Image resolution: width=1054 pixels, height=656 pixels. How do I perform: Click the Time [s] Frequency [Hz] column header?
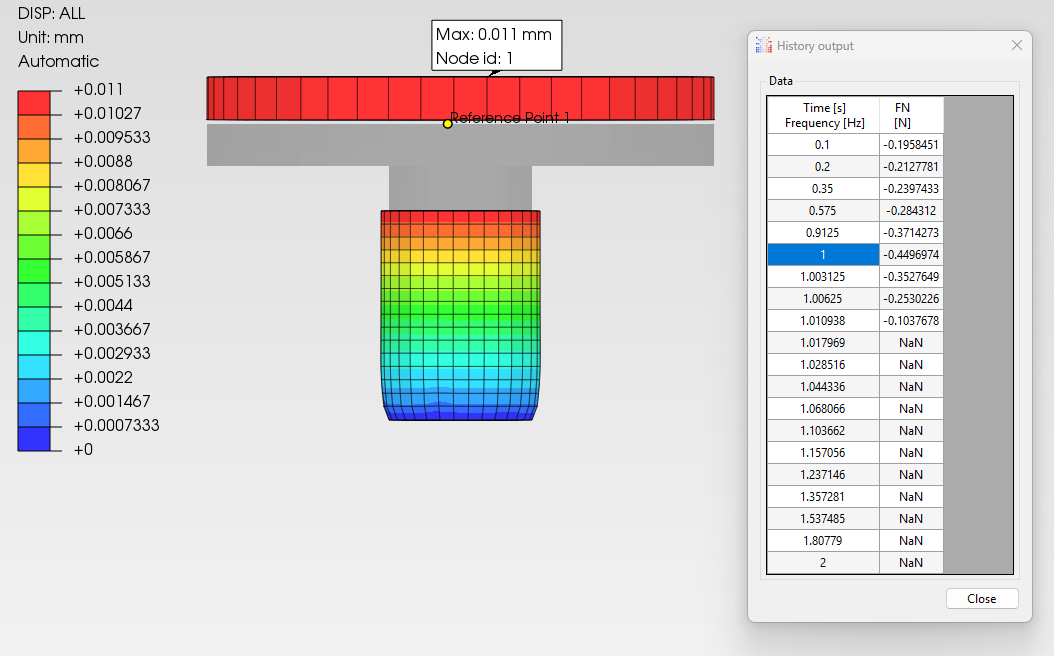tap(822, 115)
